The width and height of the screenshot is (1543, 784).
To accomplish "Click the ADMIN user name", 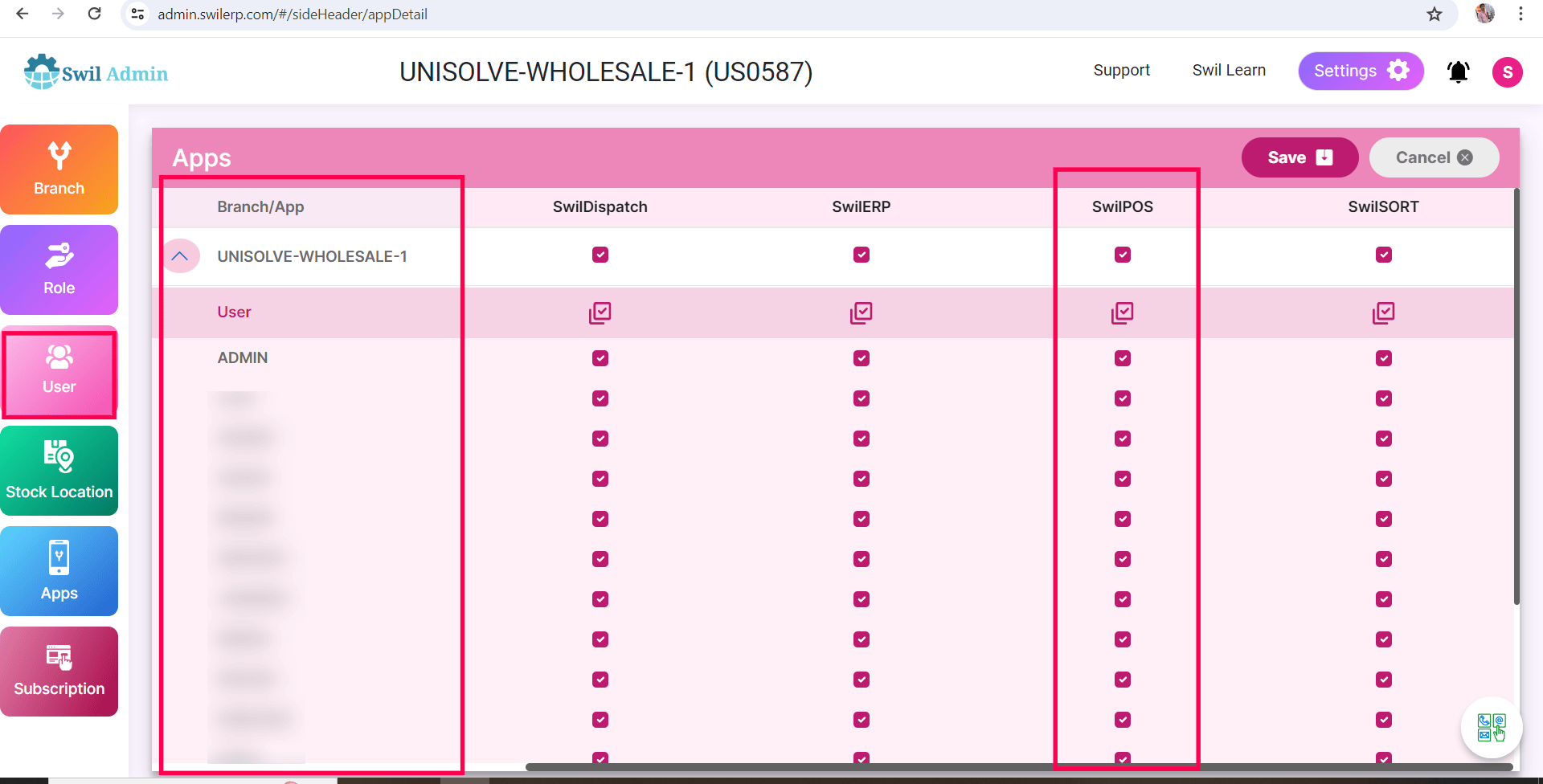I will coord(243,358).
